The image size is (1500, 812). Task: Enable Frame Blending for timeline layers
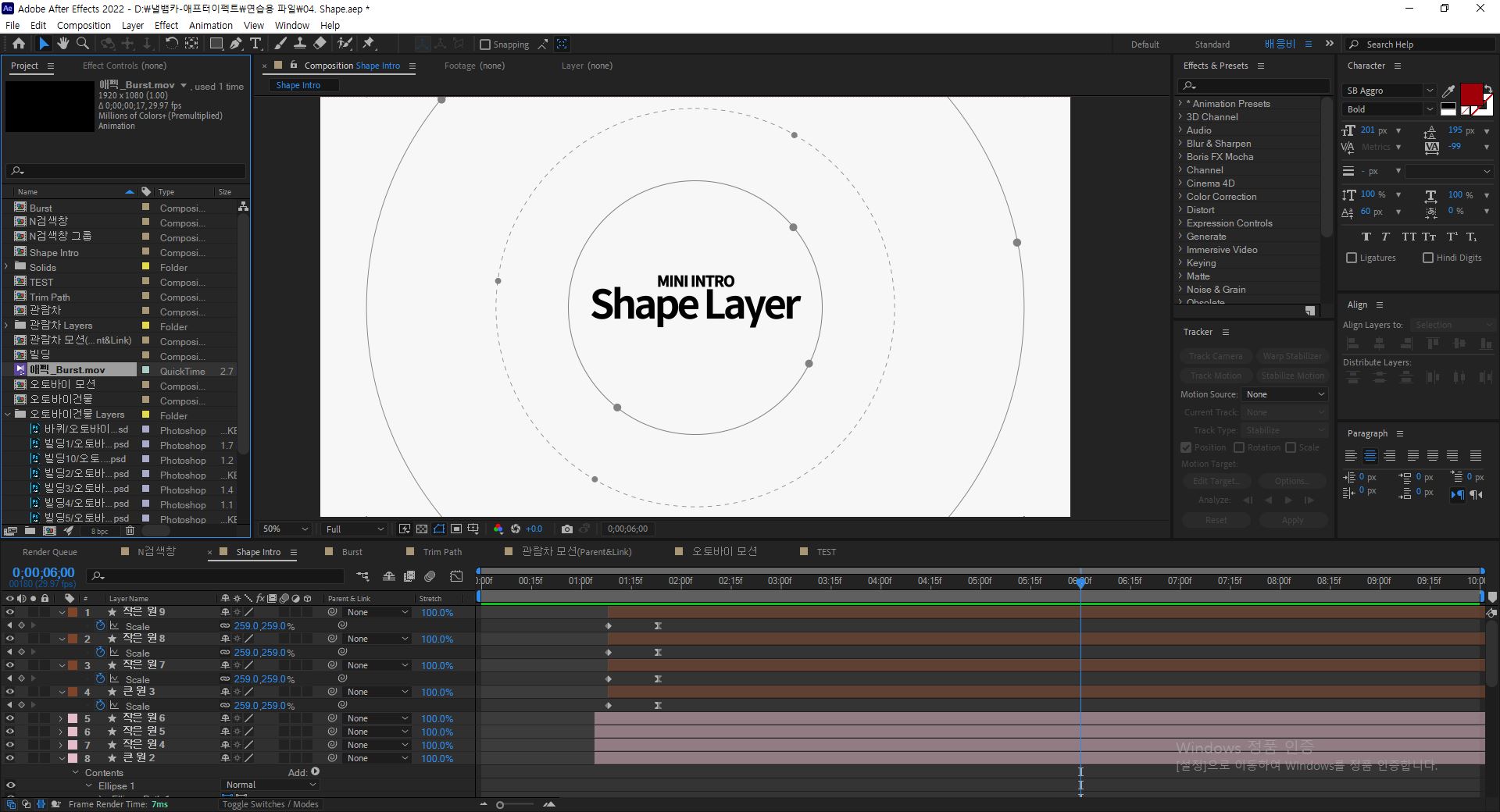click(409, 576)
